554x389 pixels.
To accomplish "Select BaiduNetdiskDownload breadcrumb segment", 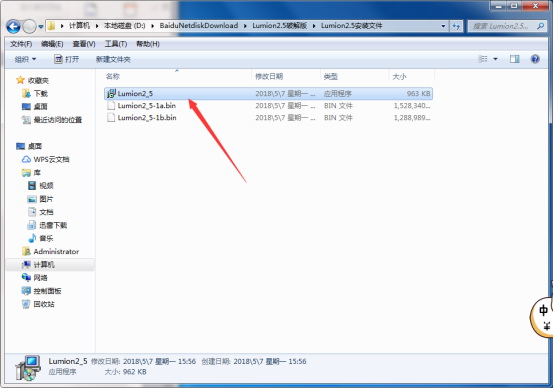I will [x=199, y=26].
